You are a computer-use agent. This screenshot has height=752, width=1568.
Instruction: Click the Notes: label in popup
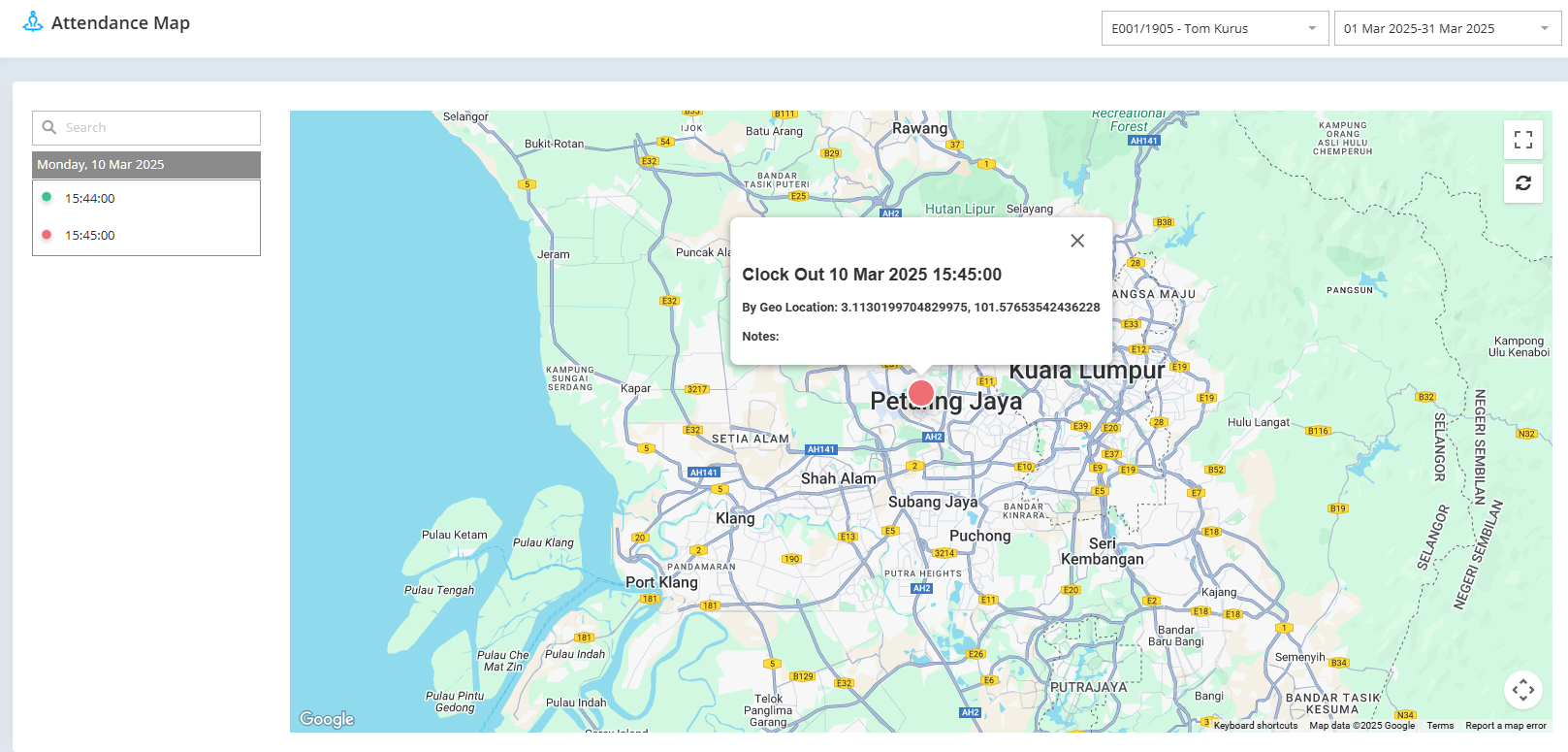tap(760, 336)
